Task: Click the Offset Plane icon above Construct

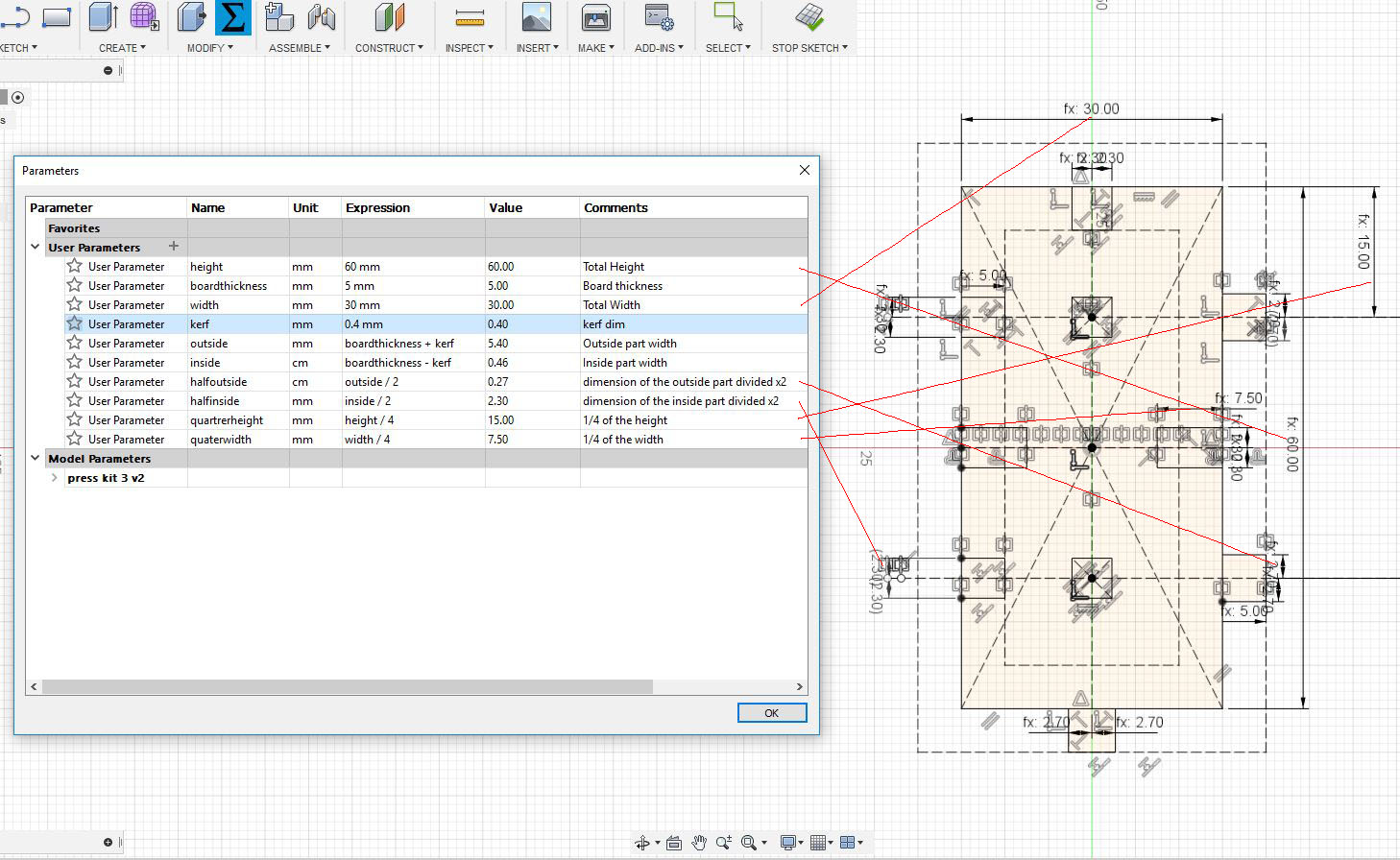Action: [389, 16]
